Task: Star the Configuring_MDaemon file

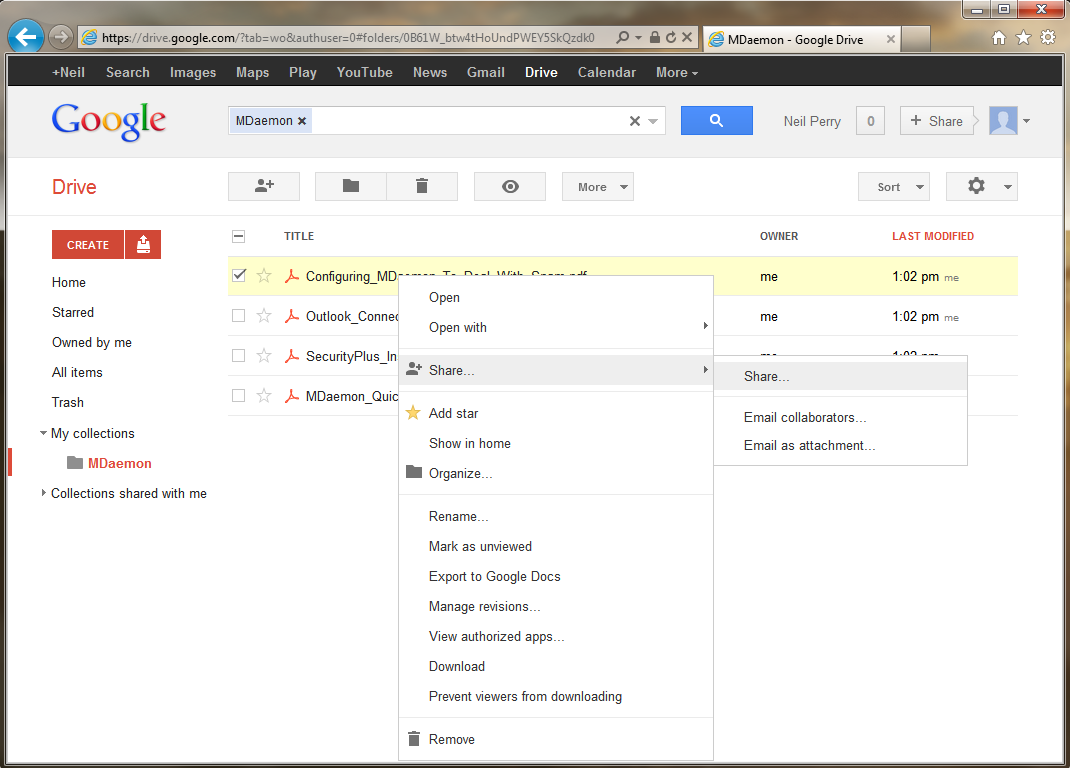Action: (263, 276)
